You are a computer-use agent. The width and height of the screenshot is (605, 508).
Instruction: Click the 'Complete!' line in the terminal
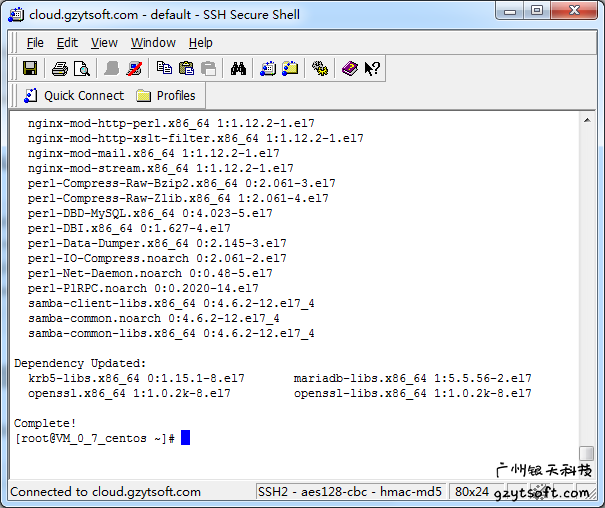click(x=45, y=423)
